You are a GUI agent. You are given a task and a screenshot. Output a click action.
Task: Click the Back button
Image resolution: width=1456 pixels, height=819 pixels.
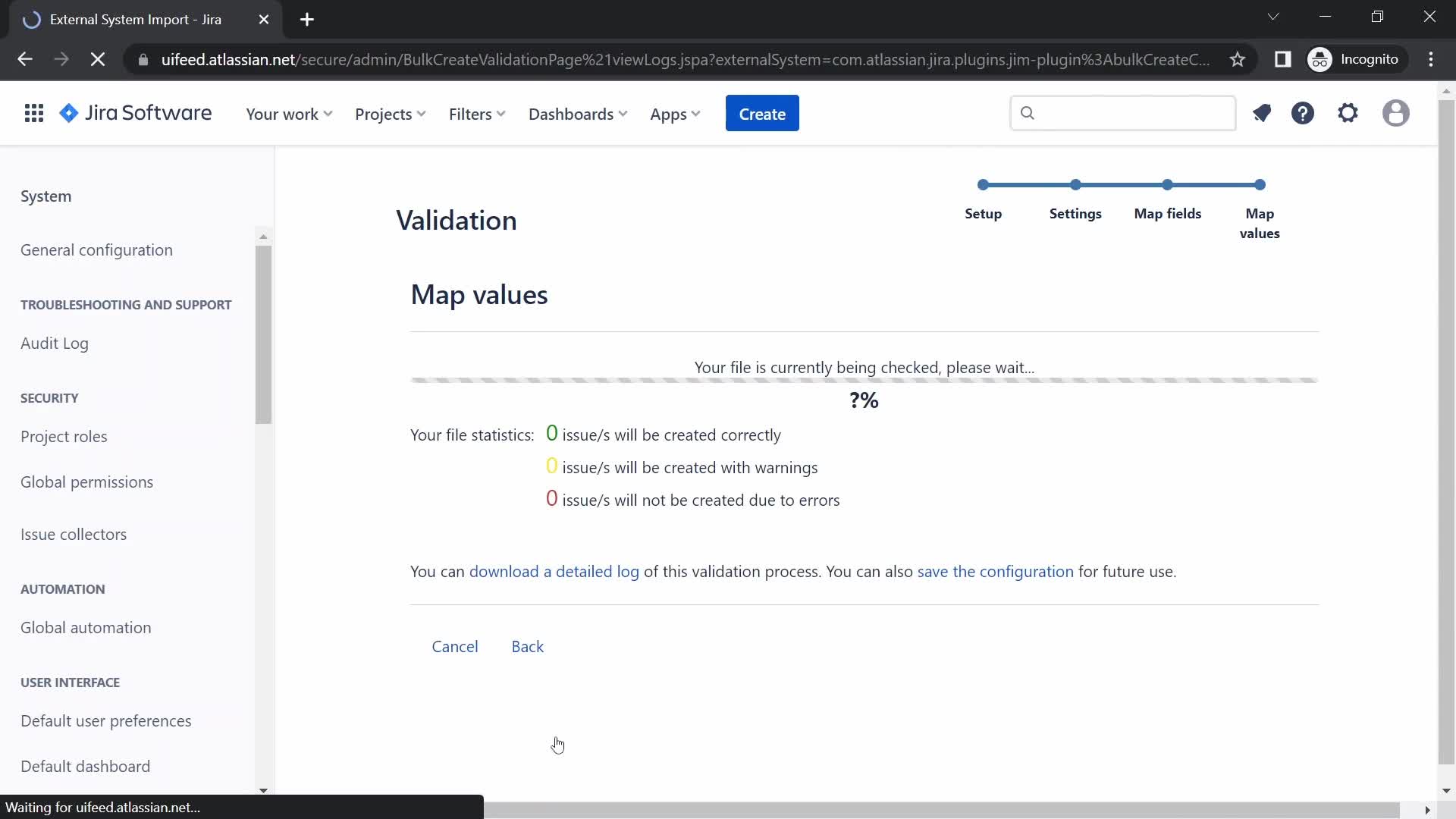point(528,646)
